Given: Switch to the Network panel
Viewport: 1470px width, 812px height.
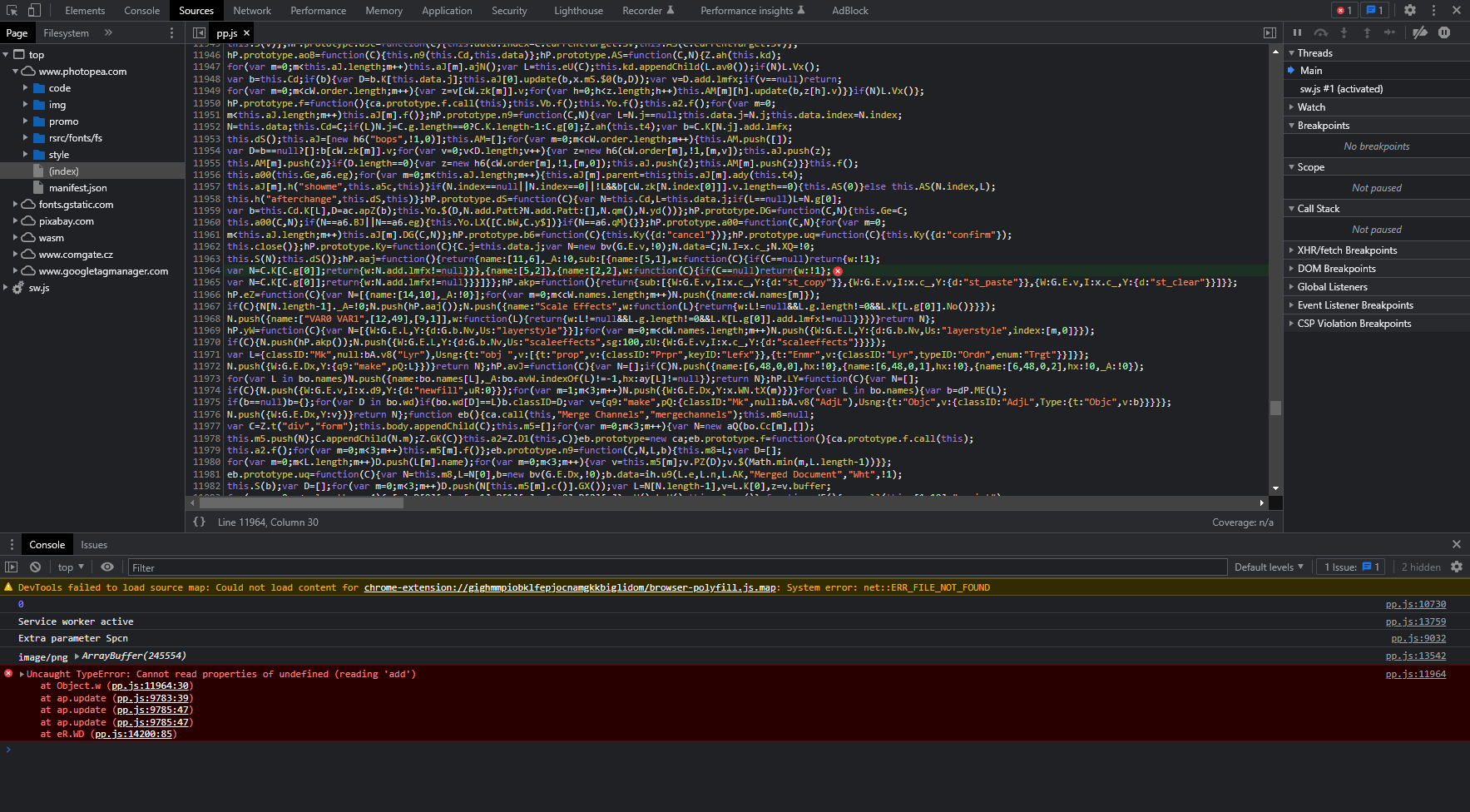Looking at the screenshot, I should [x=252, y=10].
